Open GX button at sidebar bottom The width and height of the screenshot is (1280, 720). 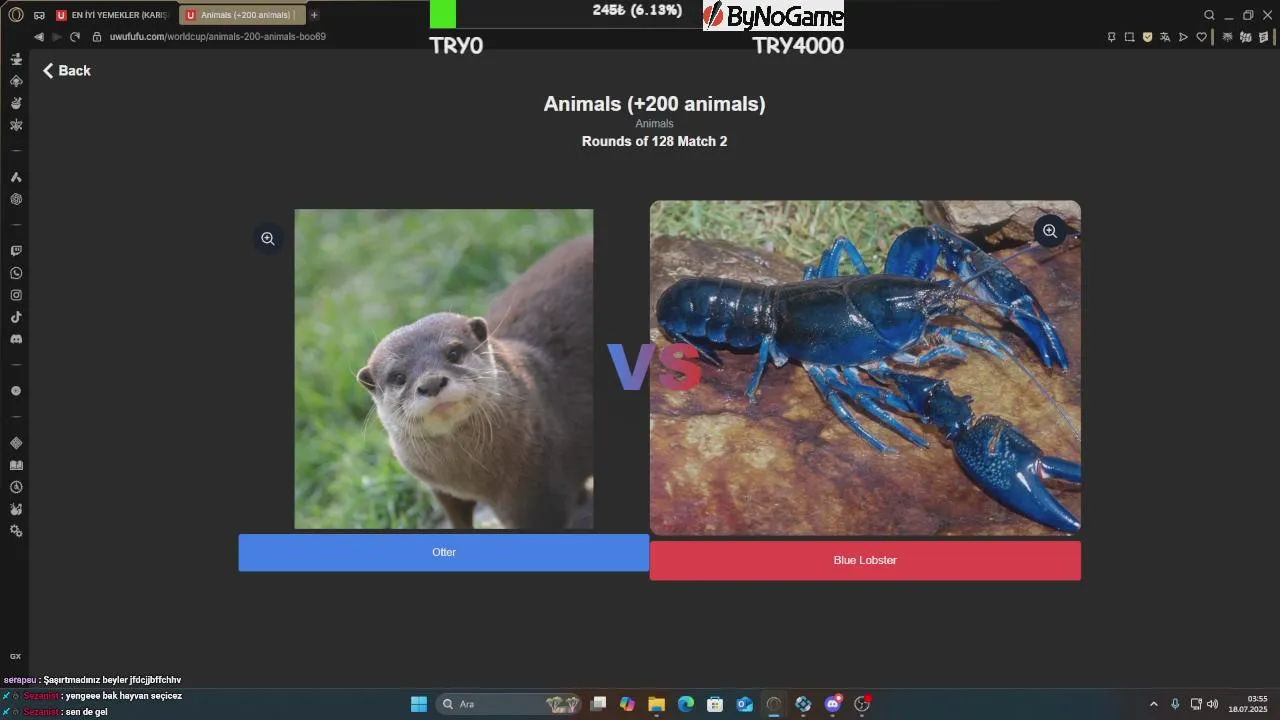[15, 657]
